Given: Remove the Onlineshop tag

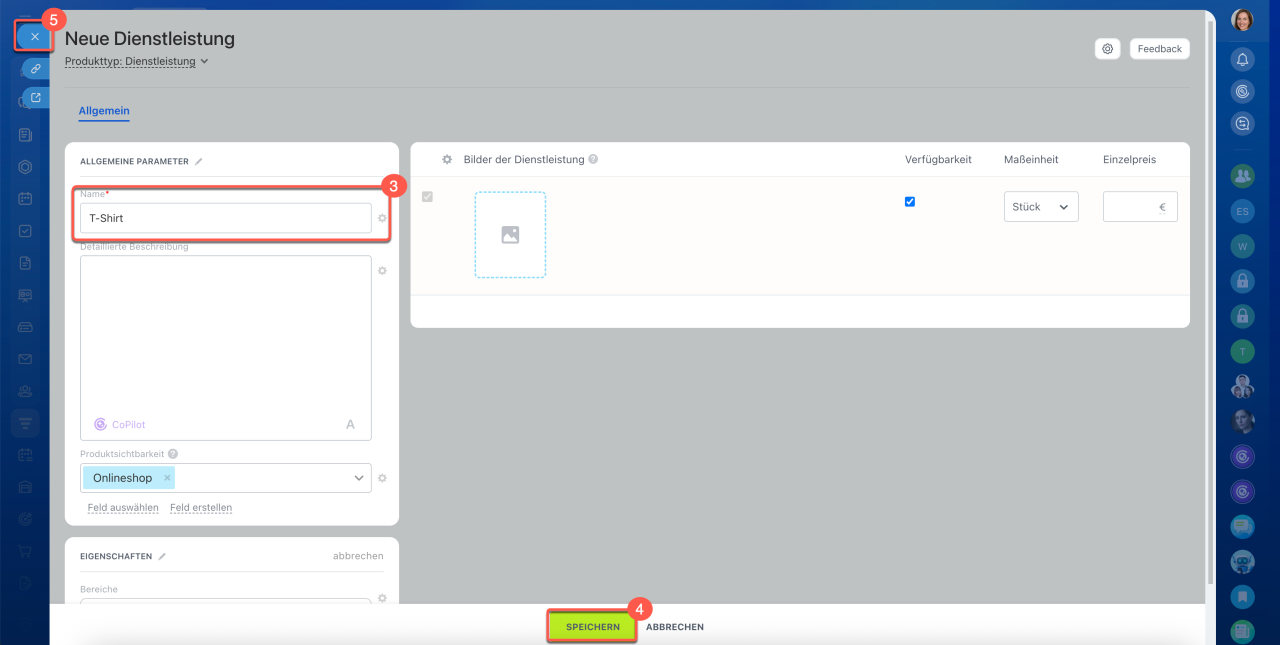Looking at the screenshot, I should (167, 478).
